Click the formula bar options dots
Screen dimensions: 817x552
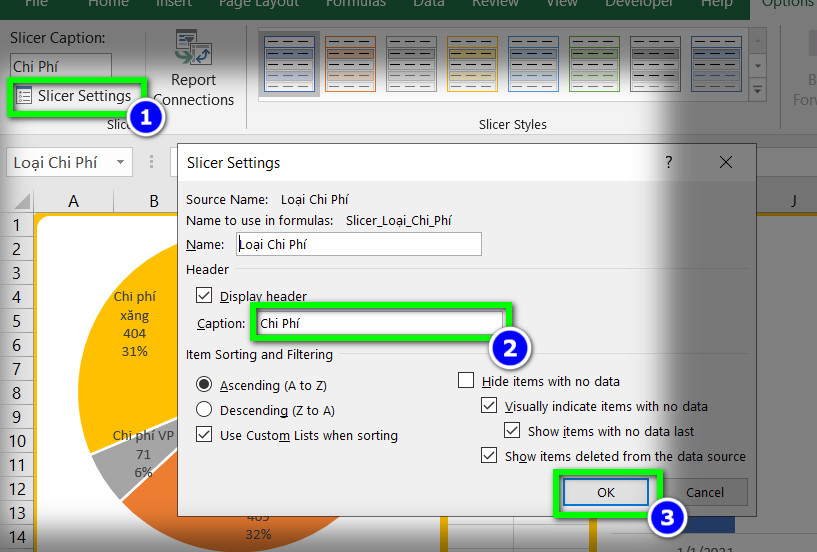click(x=151, y=162)
